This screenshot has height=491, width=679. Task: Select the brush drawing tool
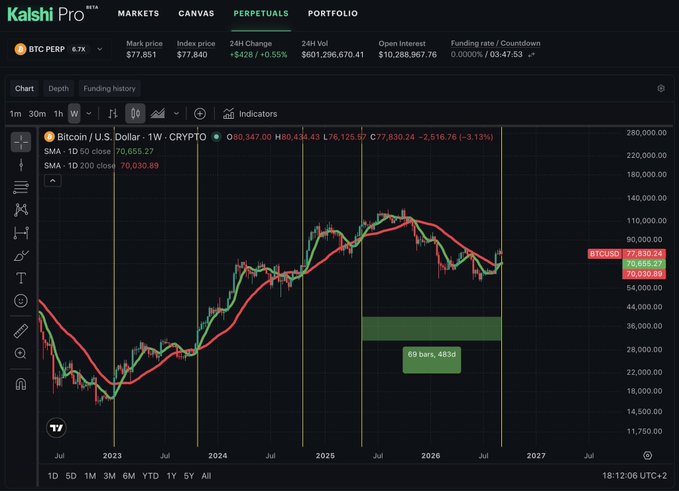pyautogui.click(x=21, y=255)
